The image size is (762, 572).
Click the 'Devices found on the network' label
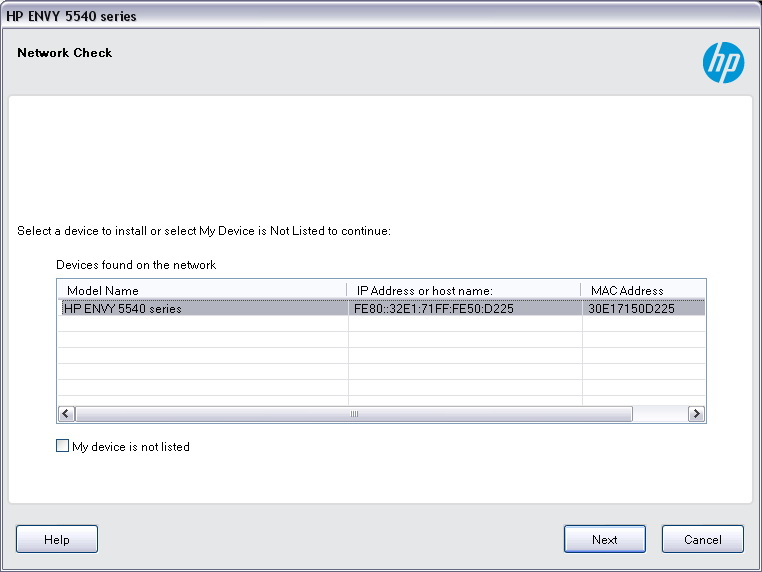pos(136,265)
